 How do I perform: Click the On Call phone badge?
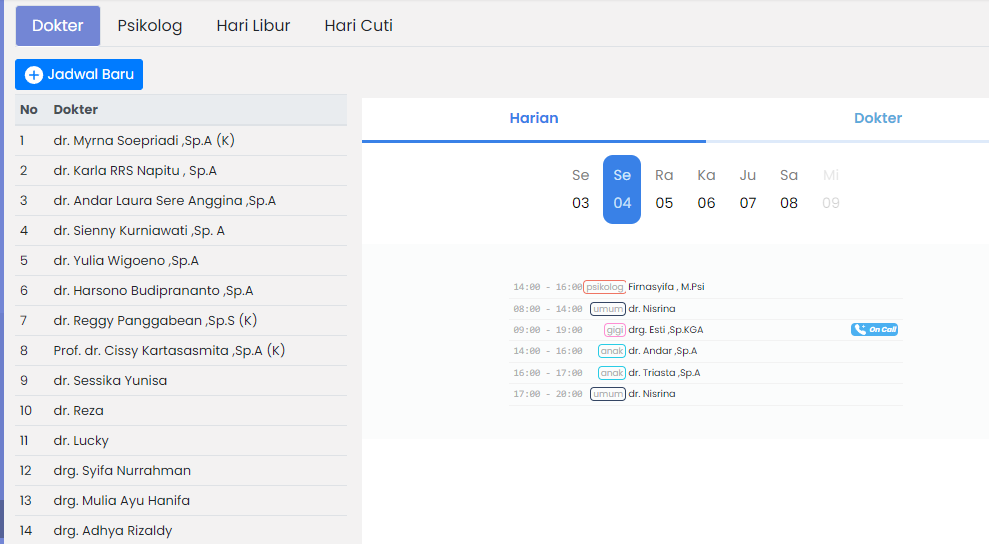coord(874,329)
